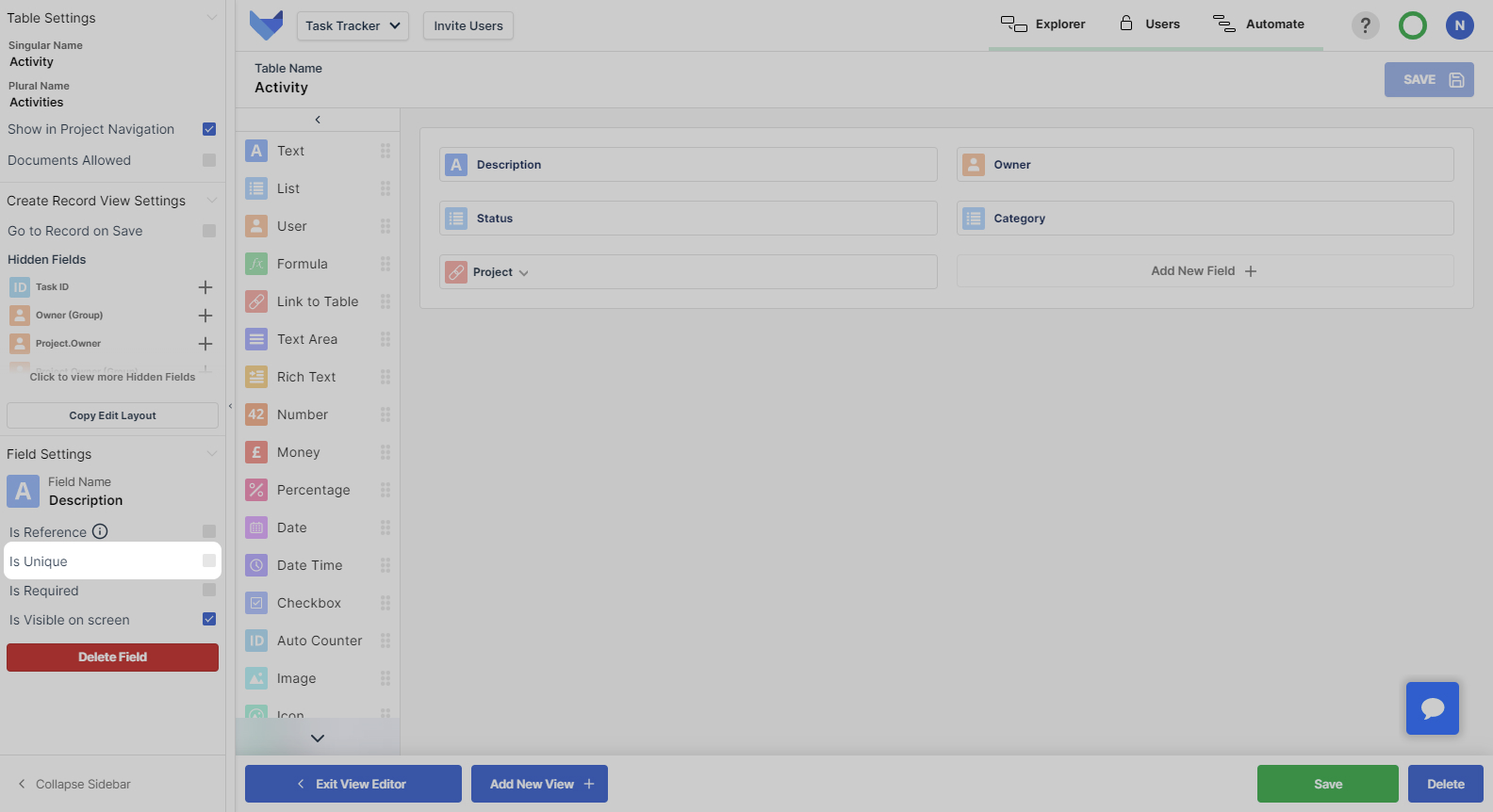Viewport: 1493px width, 812px height.
Task: Enable the Is Reference checkbox
Action: [x=209, y=531]
